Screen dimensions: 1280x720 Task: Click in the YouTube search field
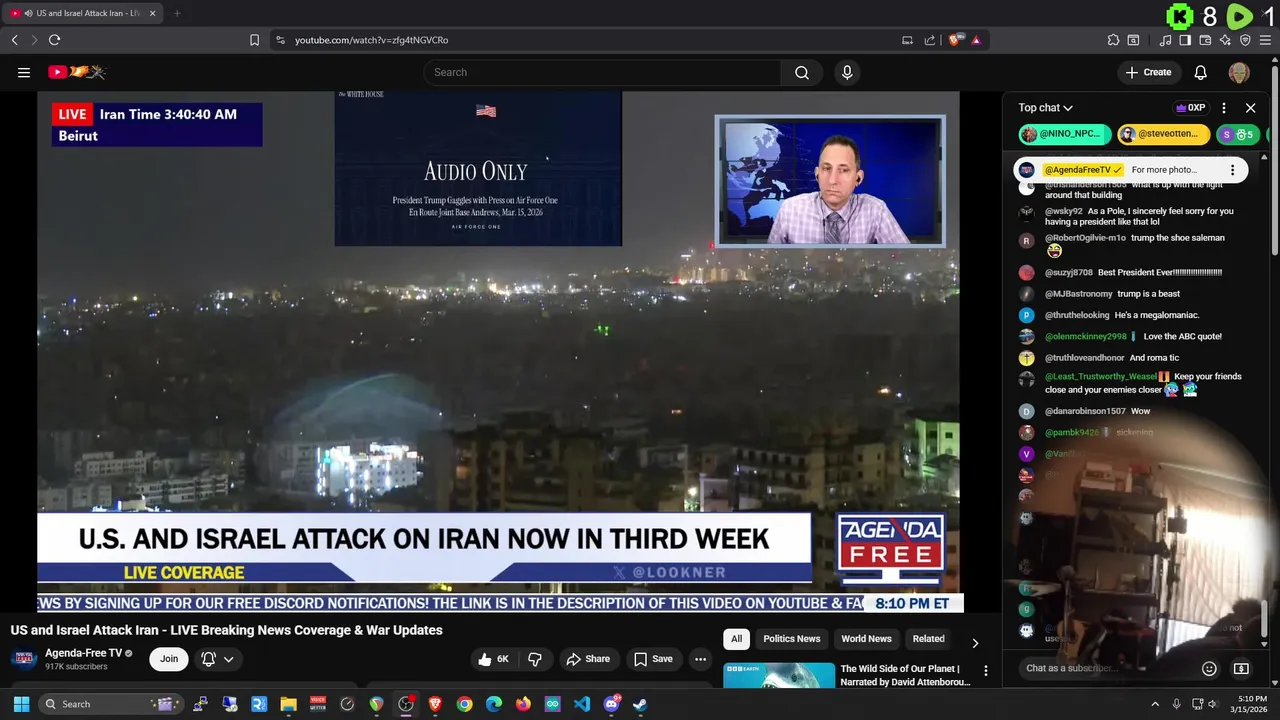pos(603,72)
